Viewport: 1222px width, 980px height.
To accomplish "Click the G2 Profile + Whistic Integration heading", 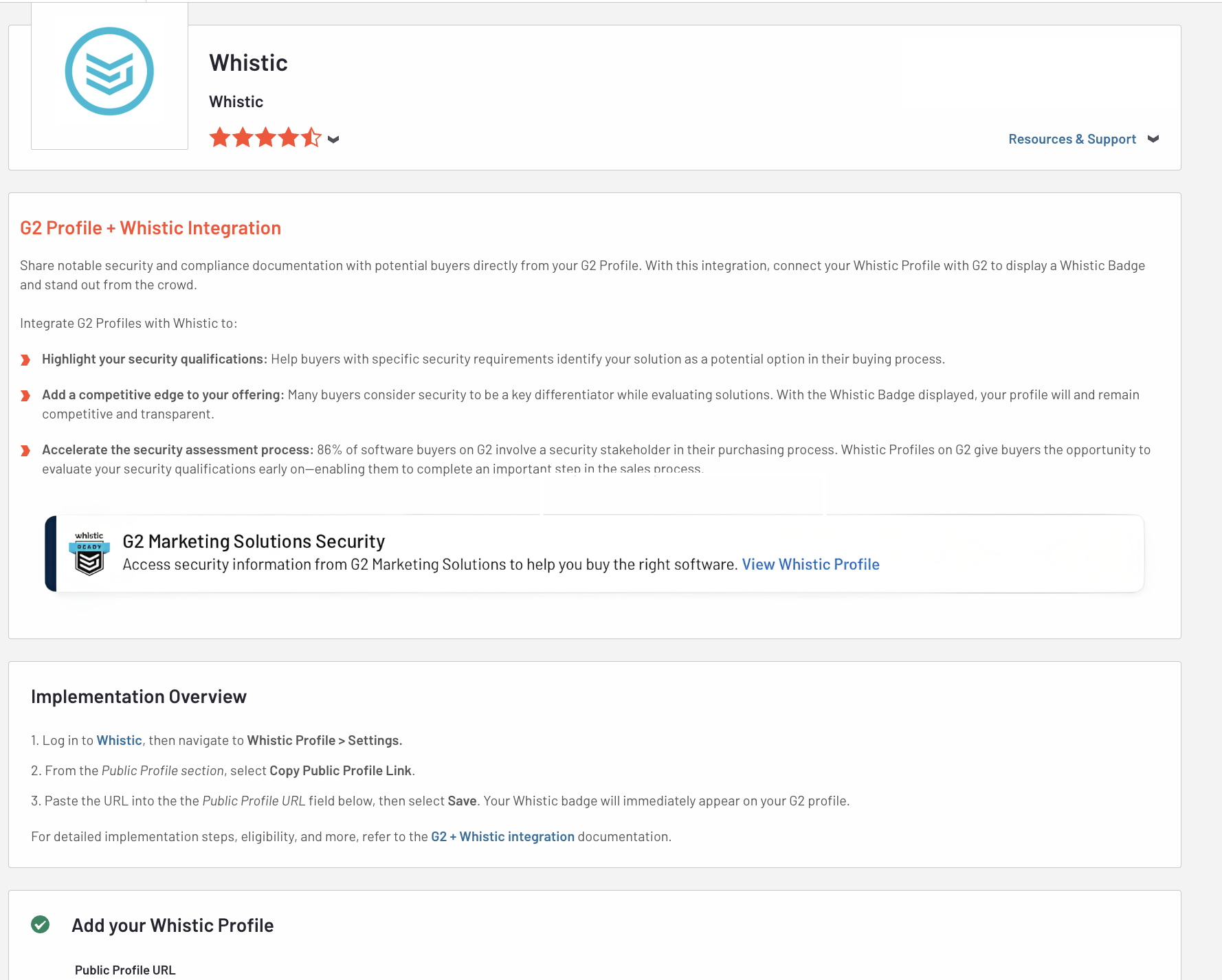I will (x=151, y=228).
